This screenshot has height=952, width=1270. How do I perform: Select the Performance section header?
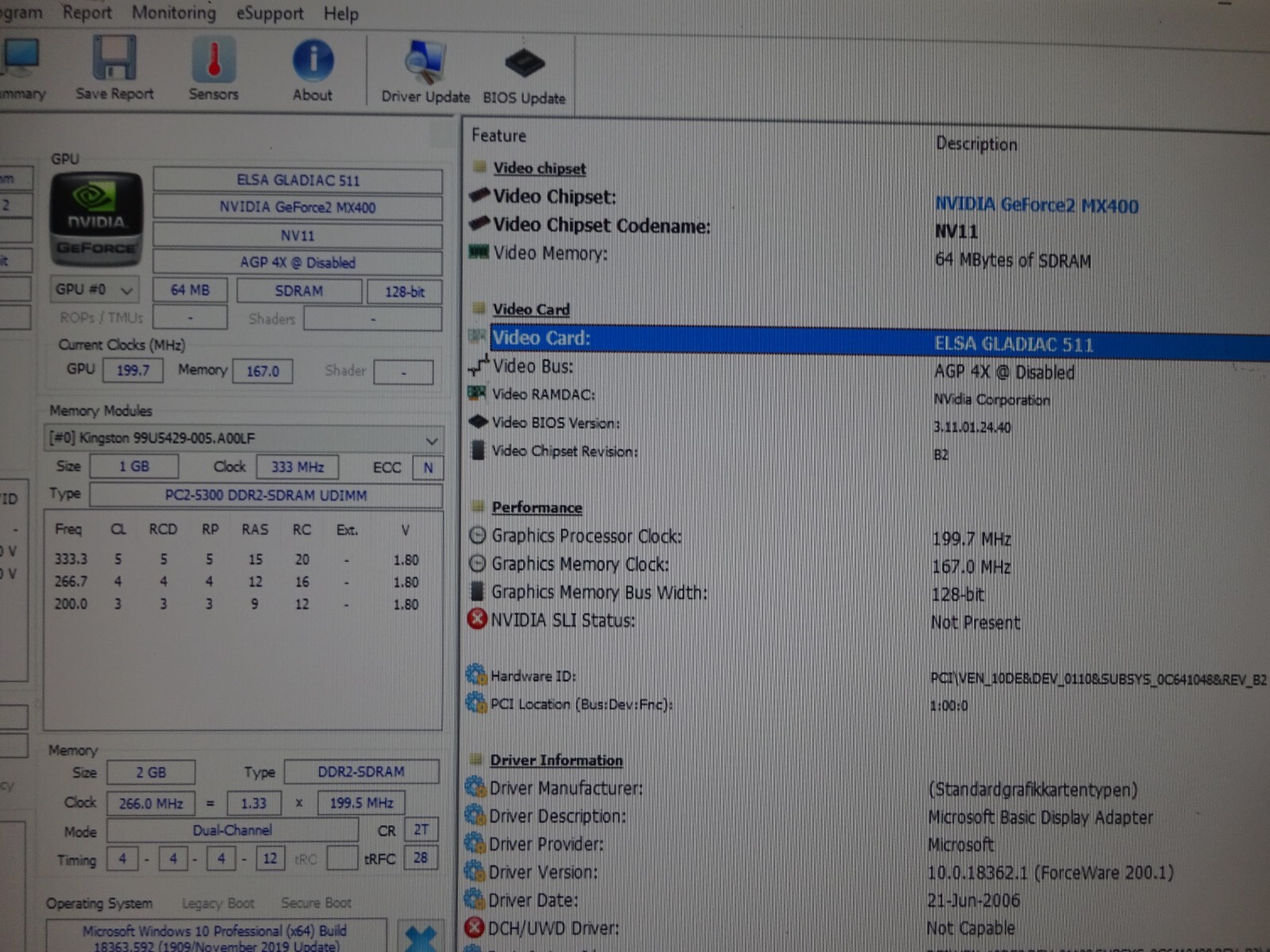(x=537, y=507)
